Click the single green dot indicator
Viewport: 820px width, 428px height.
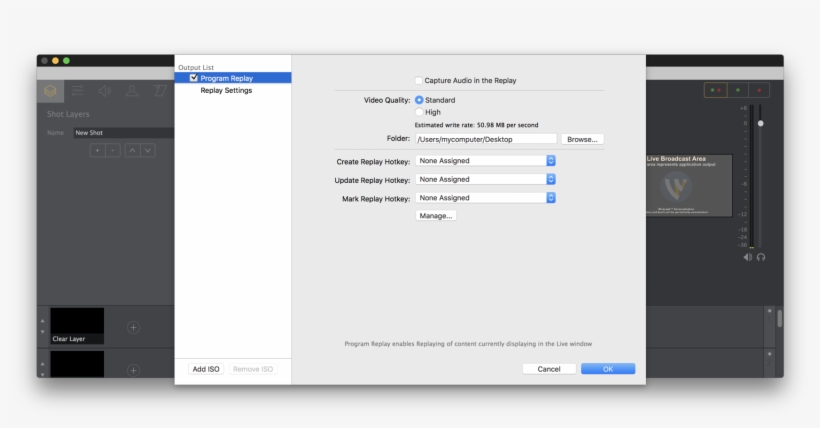(x=738, y=90)
